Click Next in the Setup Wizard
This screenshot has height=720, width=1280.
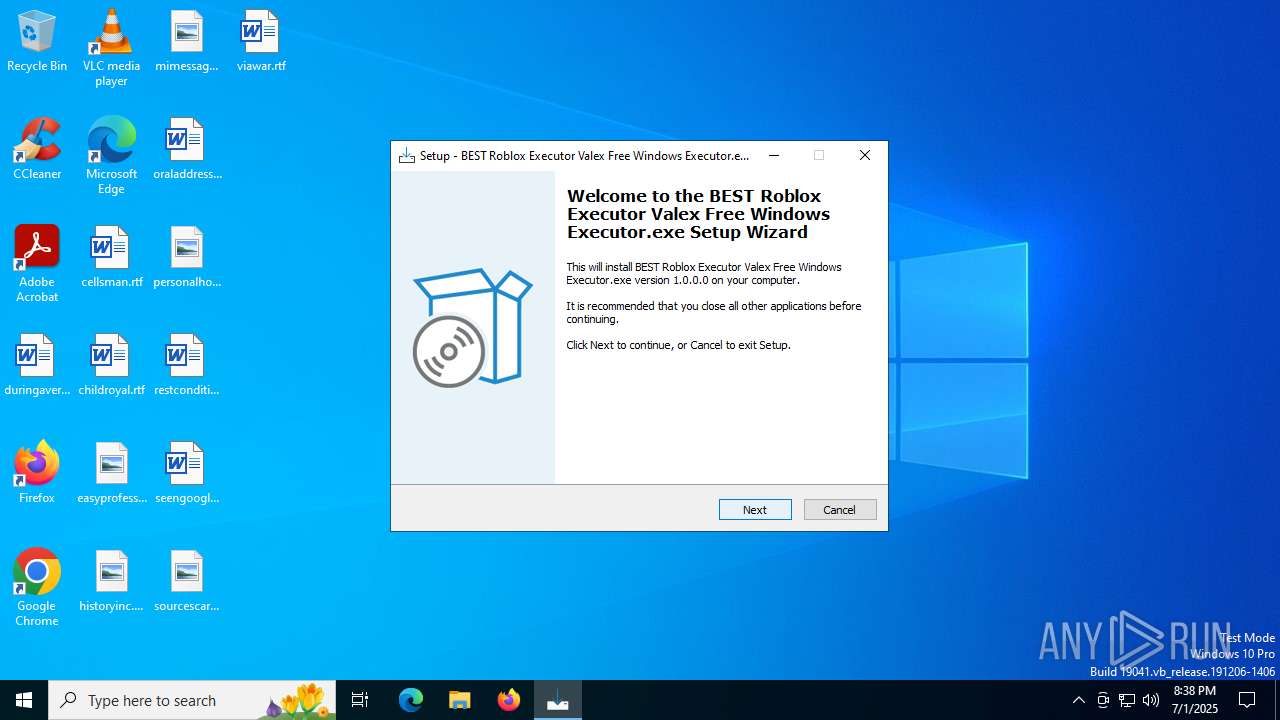[x=755, y=509]
